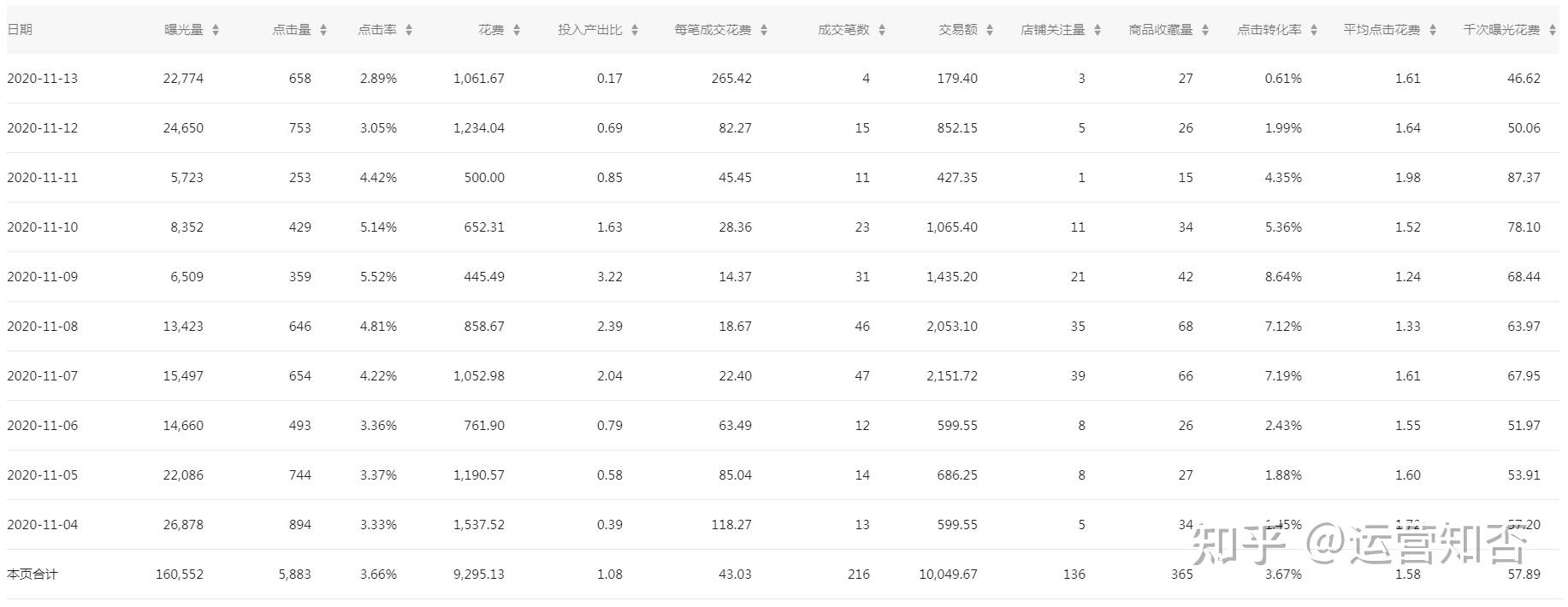Select the 2020-11-07 row date
1568x607 pixels.
42,376
